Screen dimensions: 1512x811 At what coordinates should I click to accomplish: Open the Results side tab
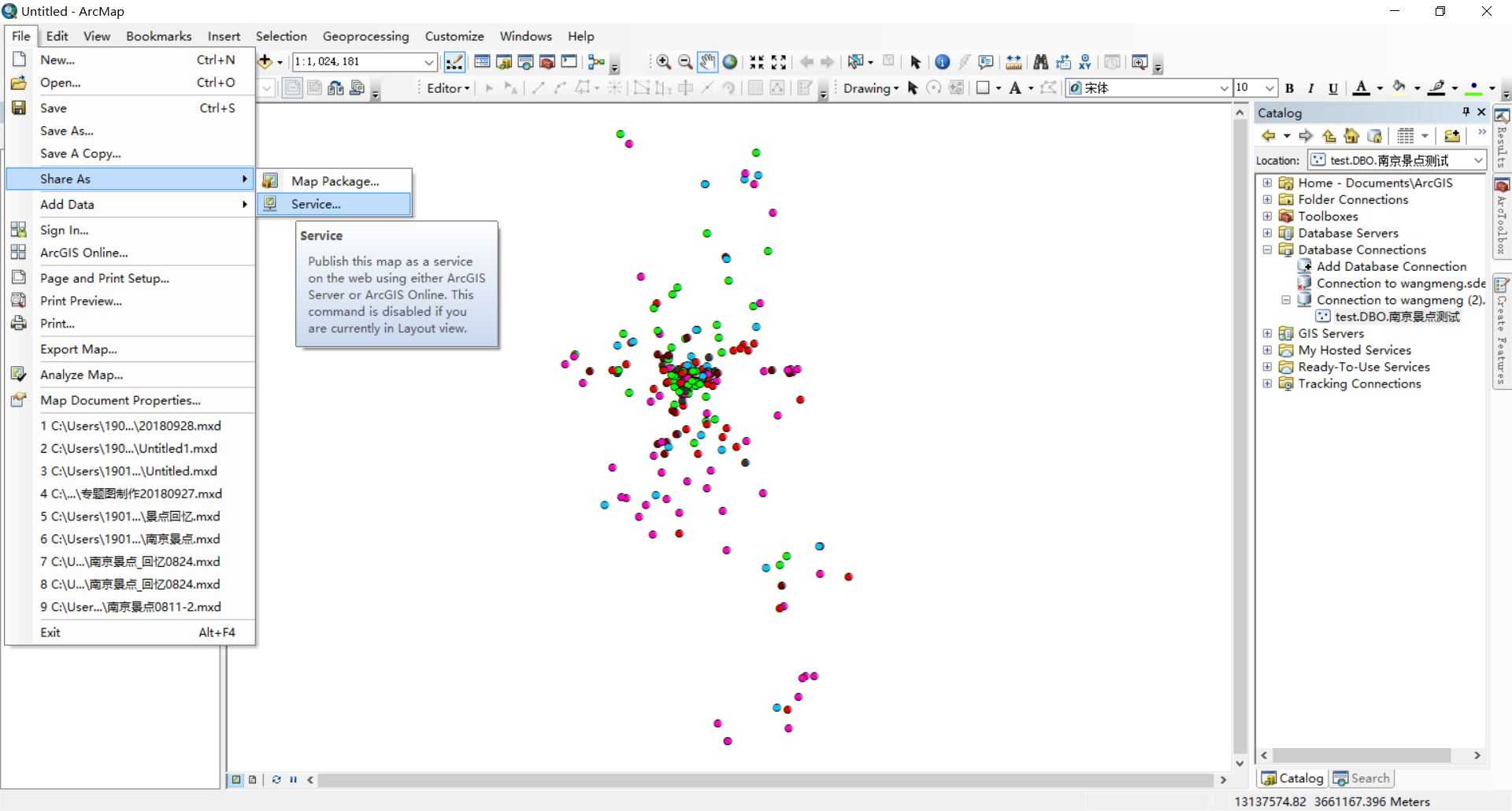1502,139
